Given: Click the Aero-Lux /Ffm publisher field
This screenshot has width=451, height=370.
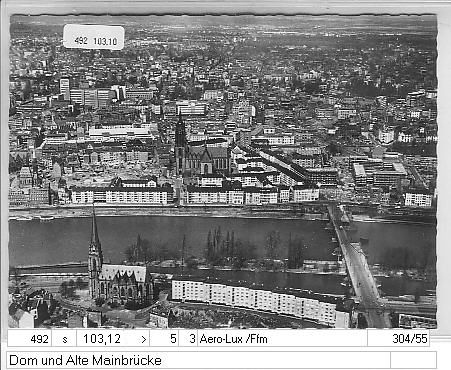Looking at the screenshot, I should pyautogui.click(x=282, y=339).
